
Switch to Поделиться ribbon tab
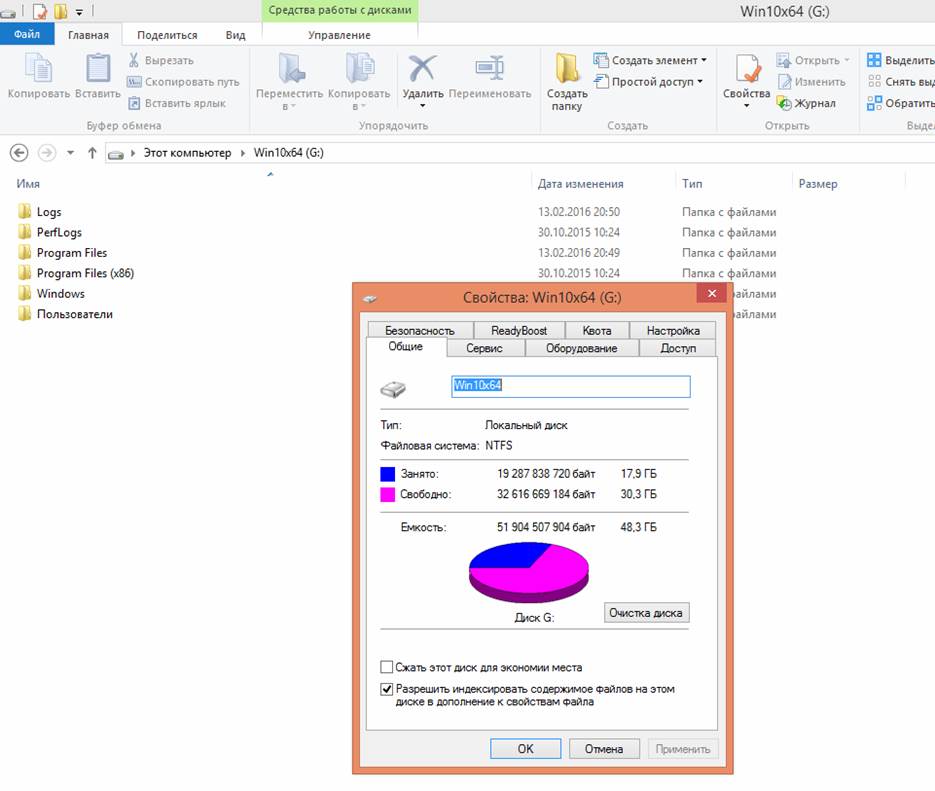click(x=167, y=35)
